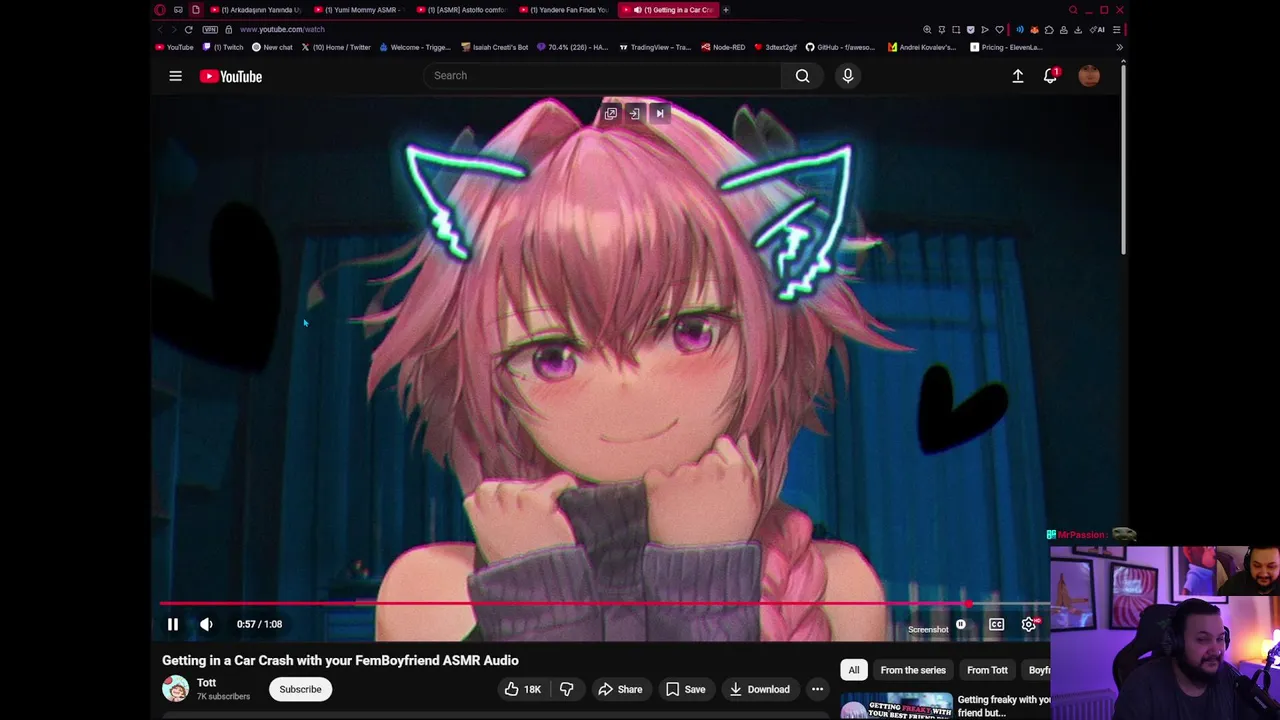The width and height of the screenshot is (1280, 720).
Task: Open browser easy setup menu icon
Action: click(x=1116, y=29)
